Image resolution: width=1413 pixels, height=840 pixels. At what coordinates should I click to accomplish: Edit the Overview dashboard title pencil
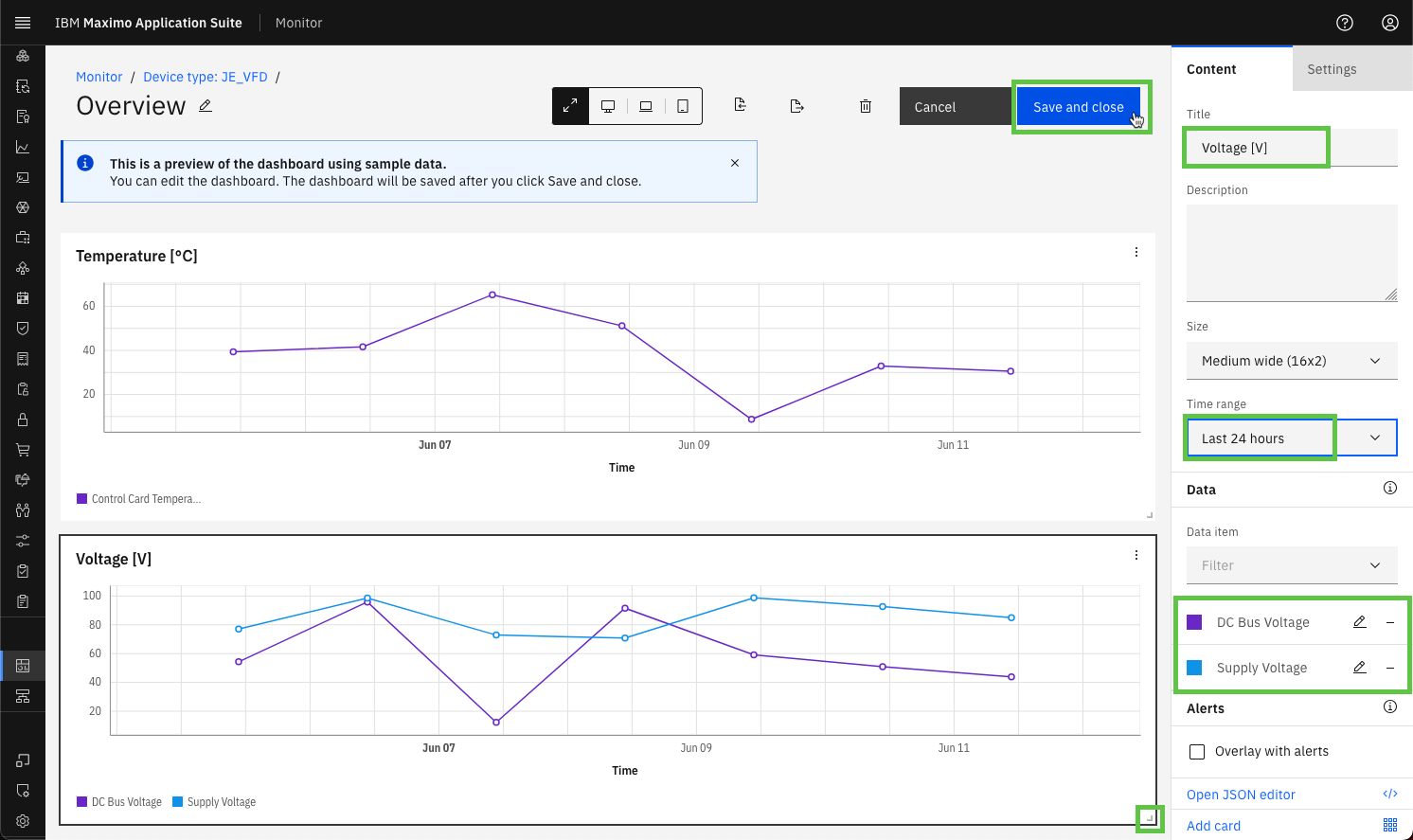[x=206, y=106]
